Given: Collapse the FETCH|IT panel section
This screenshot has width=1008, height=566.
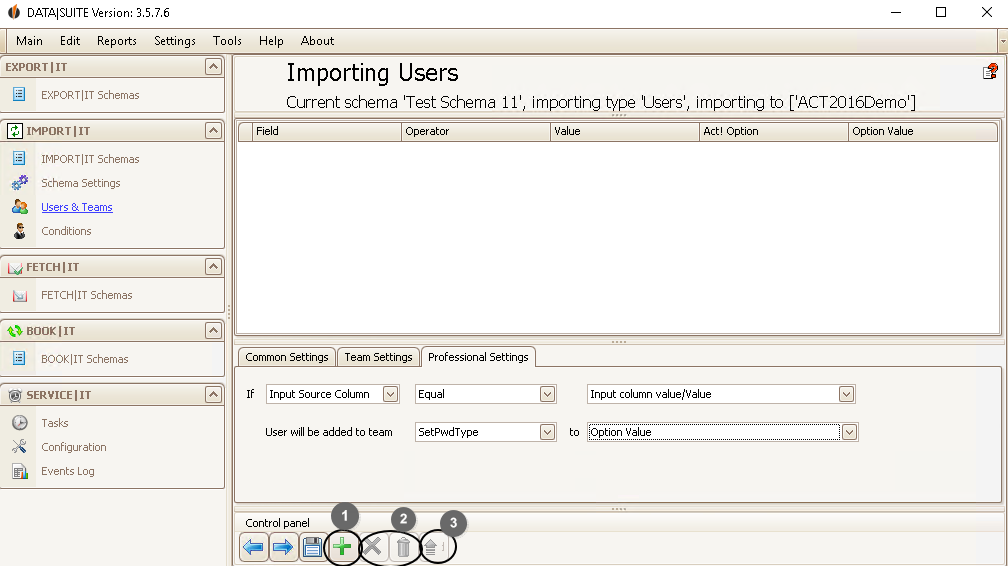Looking at the screenshot, I should 213,266.
